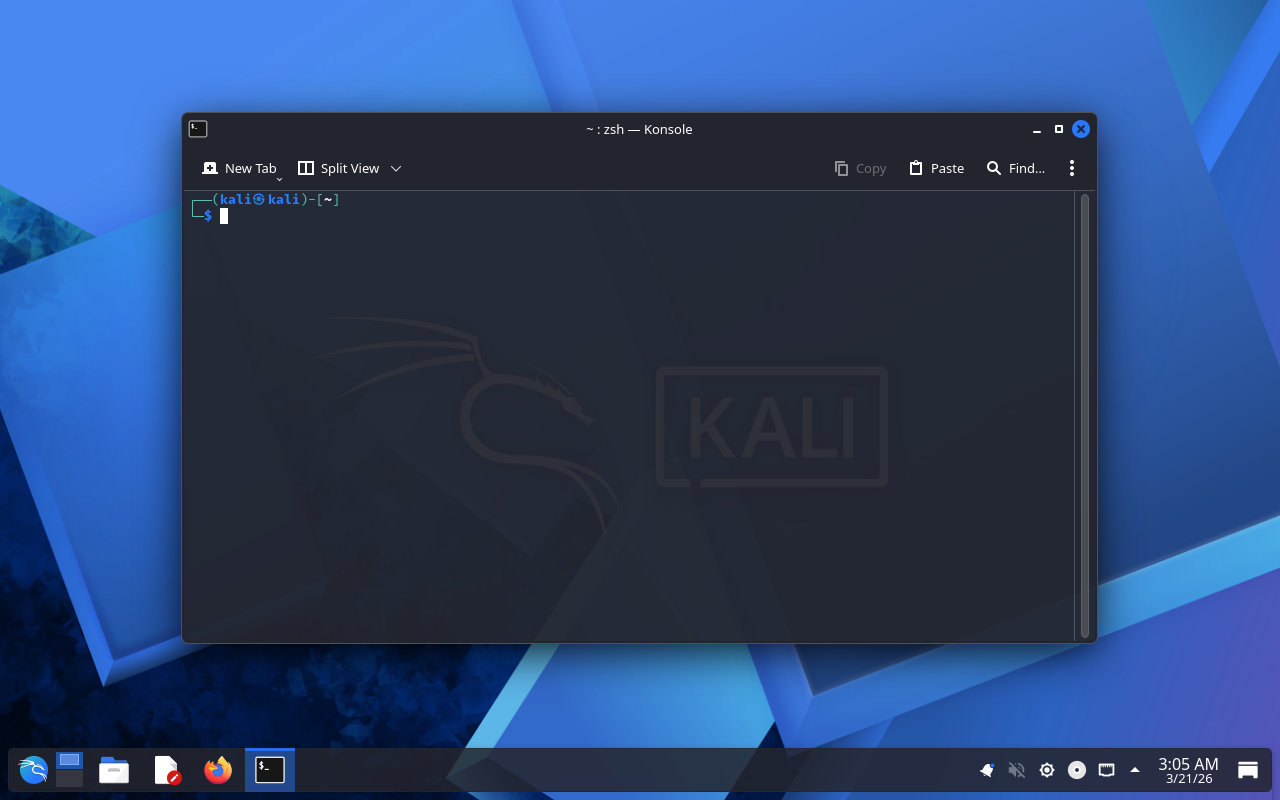Viewport: 1280px width, 800px height.
Task: Expand the Split View dropdown chevron
Action: pos(396,169)
